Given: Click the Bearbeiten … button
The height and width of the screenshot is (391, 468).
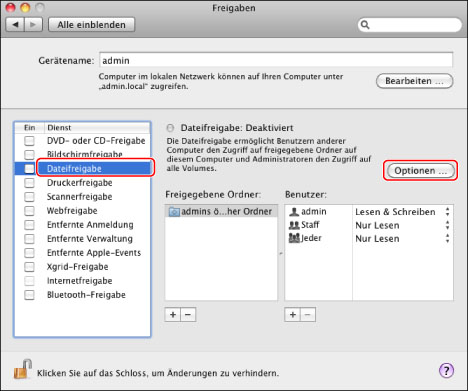Looking at the screenshot, I should 414,81.
